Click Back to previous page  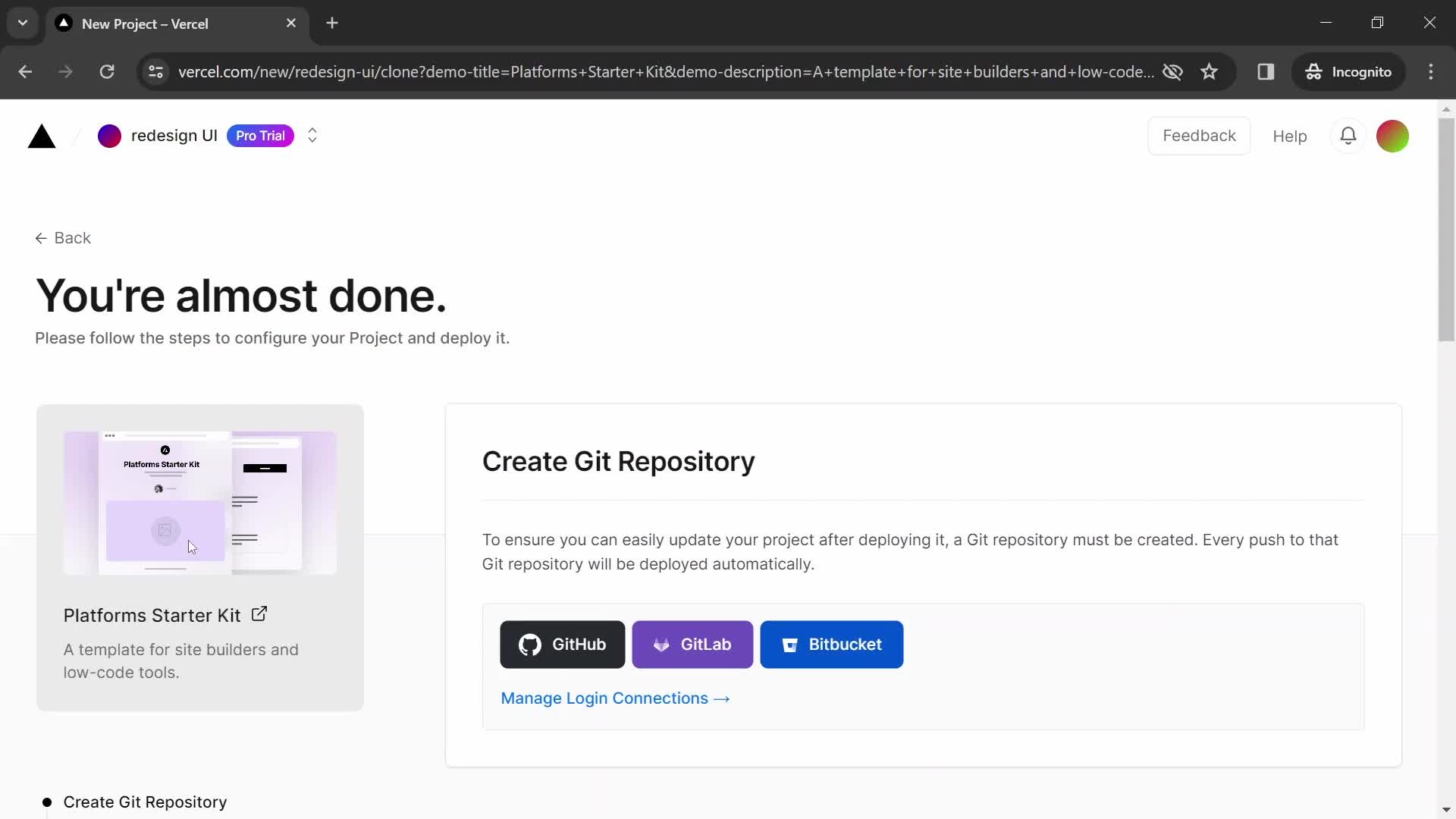click(62, 238)
